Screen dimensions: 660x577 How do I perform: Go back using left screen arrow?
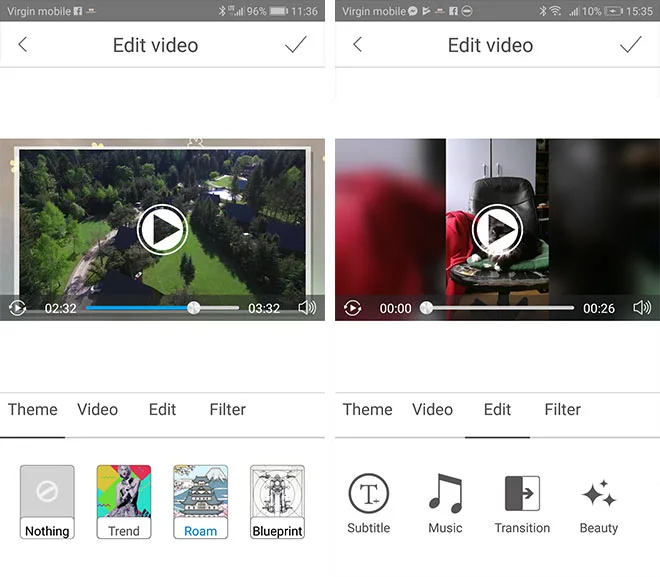point(23,45)
